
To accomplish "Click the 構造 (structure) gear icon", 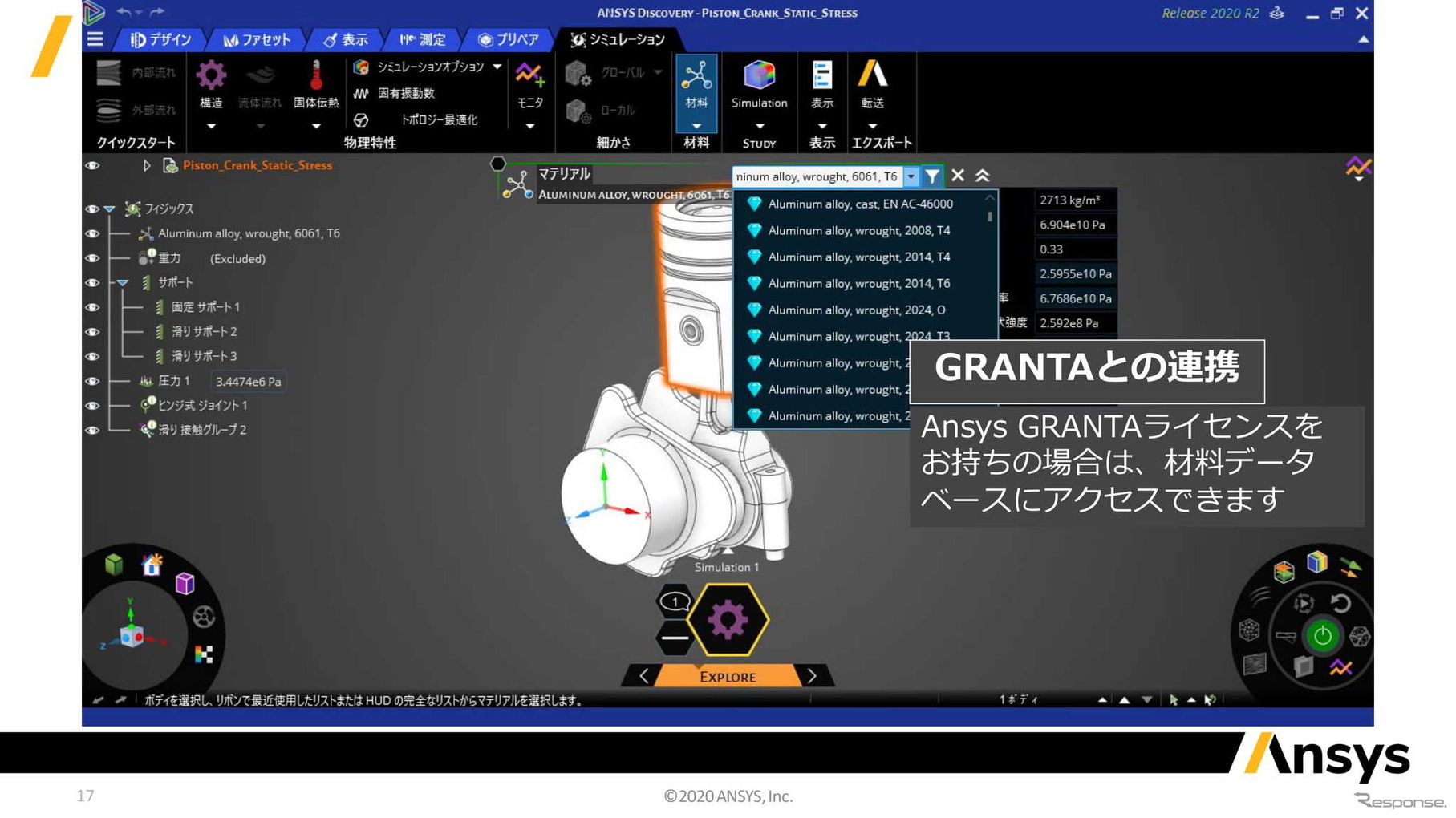I will 211,76.
